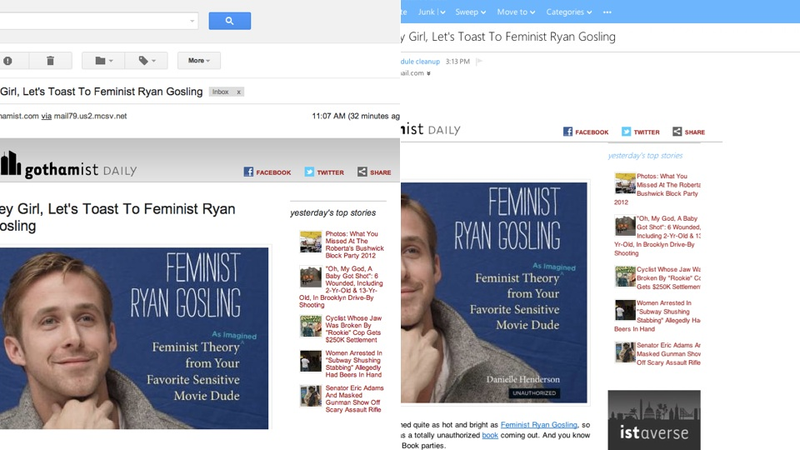Open the Categories dropdown in Outlook toolbar
The image size is (800, 450).
(569, 12)
